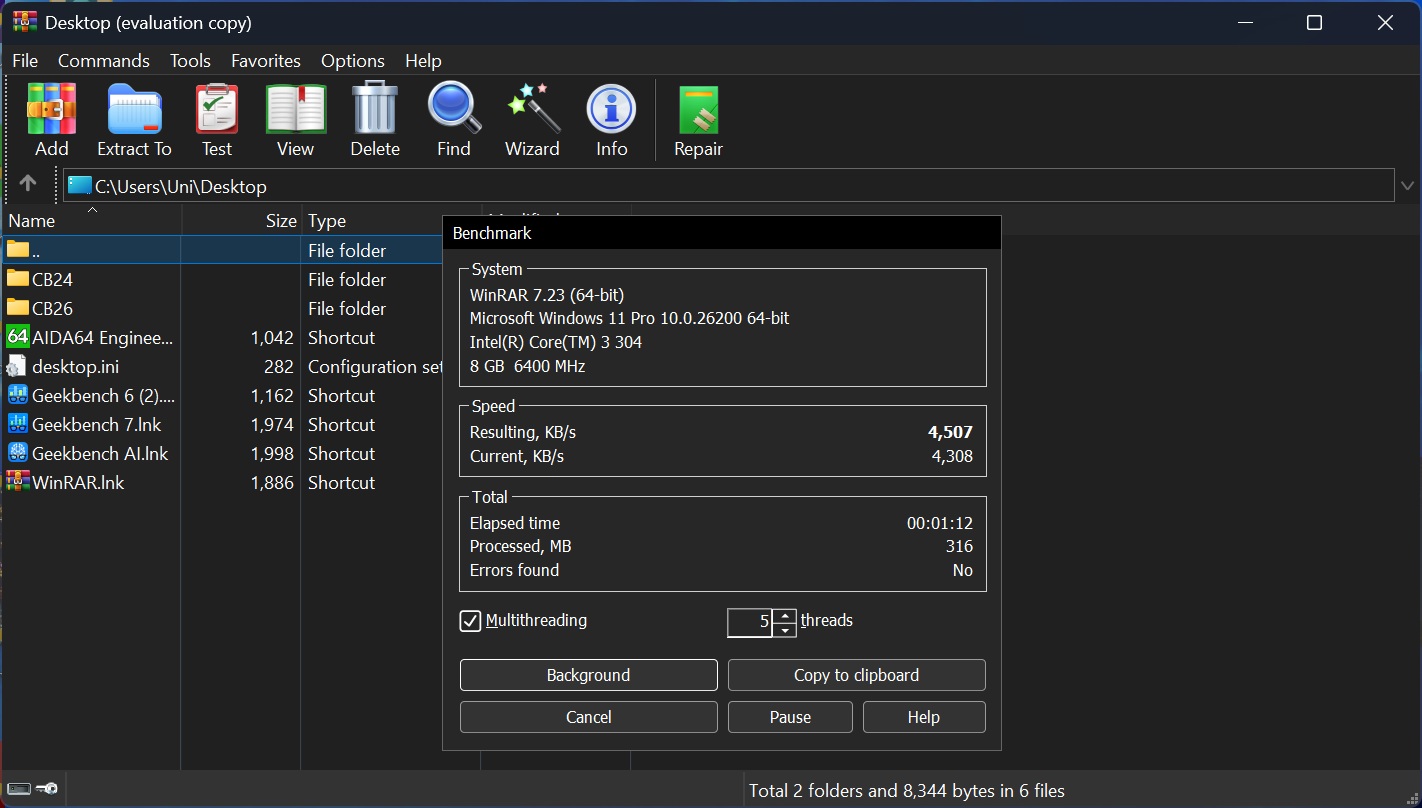
Task: Sort the file list by Name column
Action: [x=91, y=220]
